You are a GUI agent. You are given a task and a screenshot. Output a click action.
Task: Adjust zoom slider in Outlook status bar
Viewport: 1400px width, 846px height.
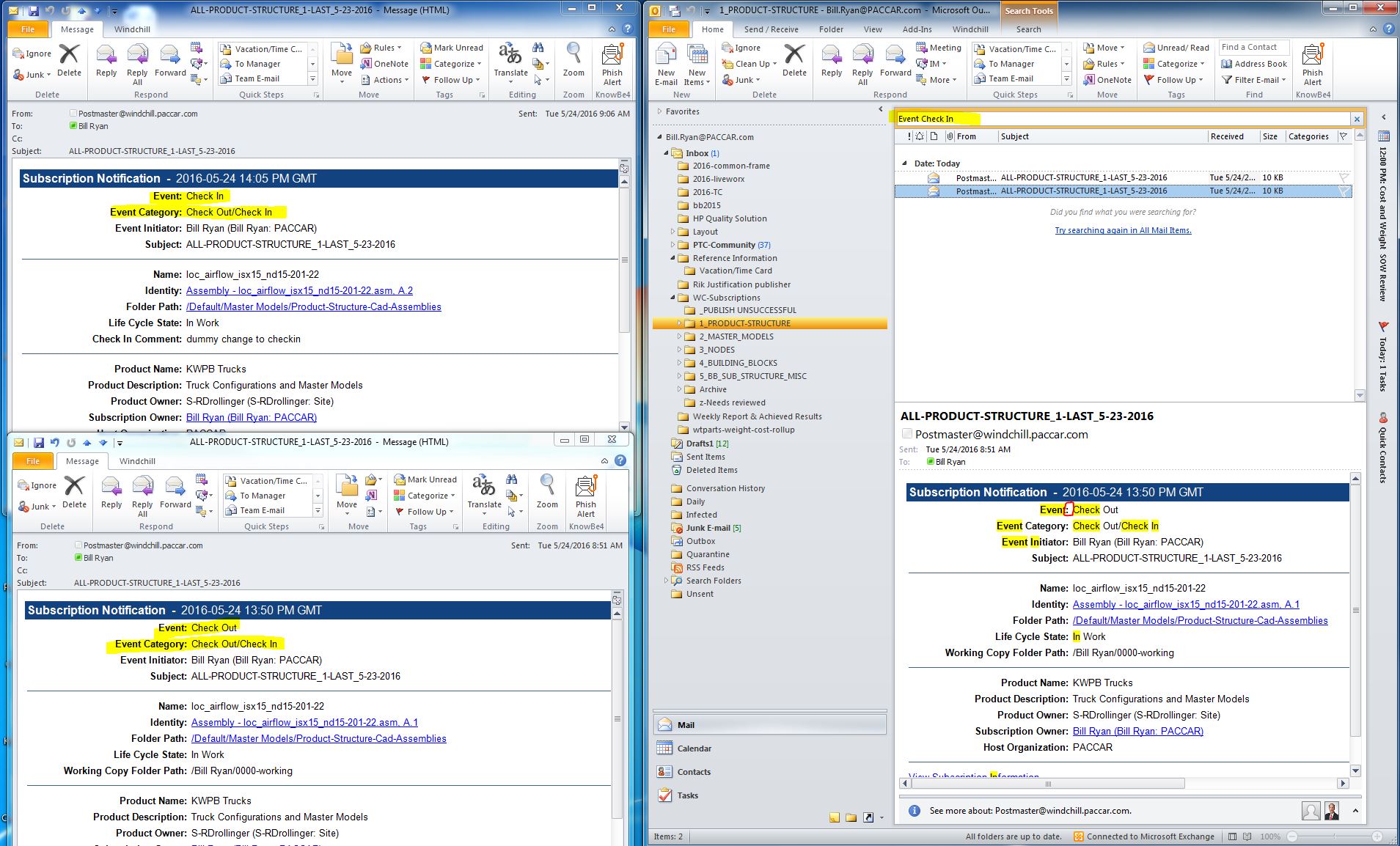coord(1334,836)
